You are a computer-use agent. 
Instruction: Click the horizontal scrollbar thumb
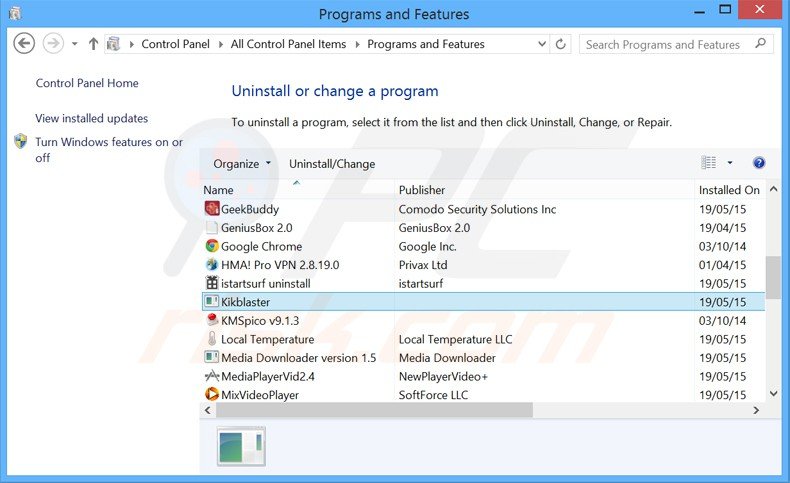374,410
